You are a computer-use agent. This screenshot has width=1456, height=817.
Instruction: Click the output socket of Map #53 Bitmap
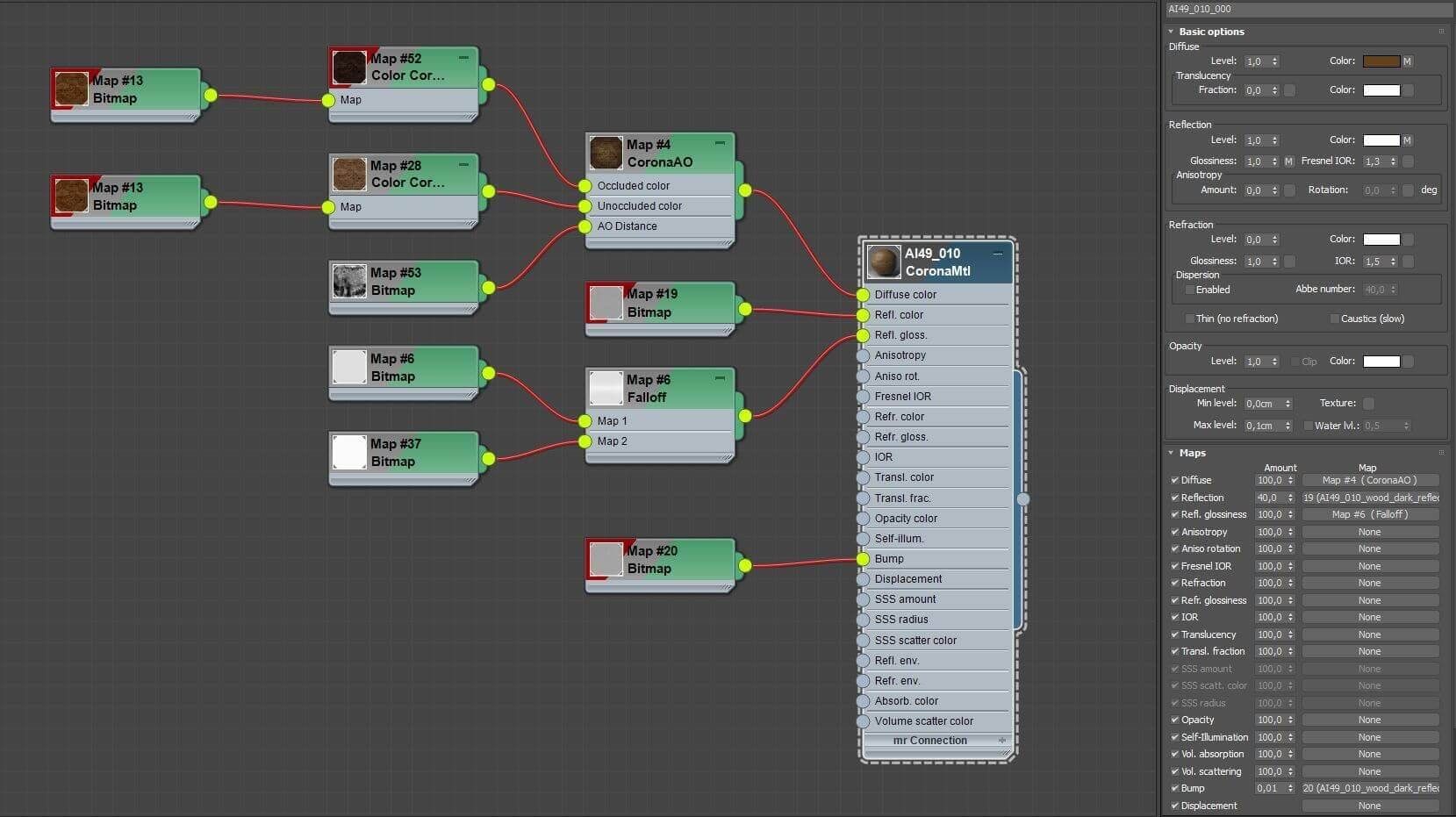pos(488,287)
